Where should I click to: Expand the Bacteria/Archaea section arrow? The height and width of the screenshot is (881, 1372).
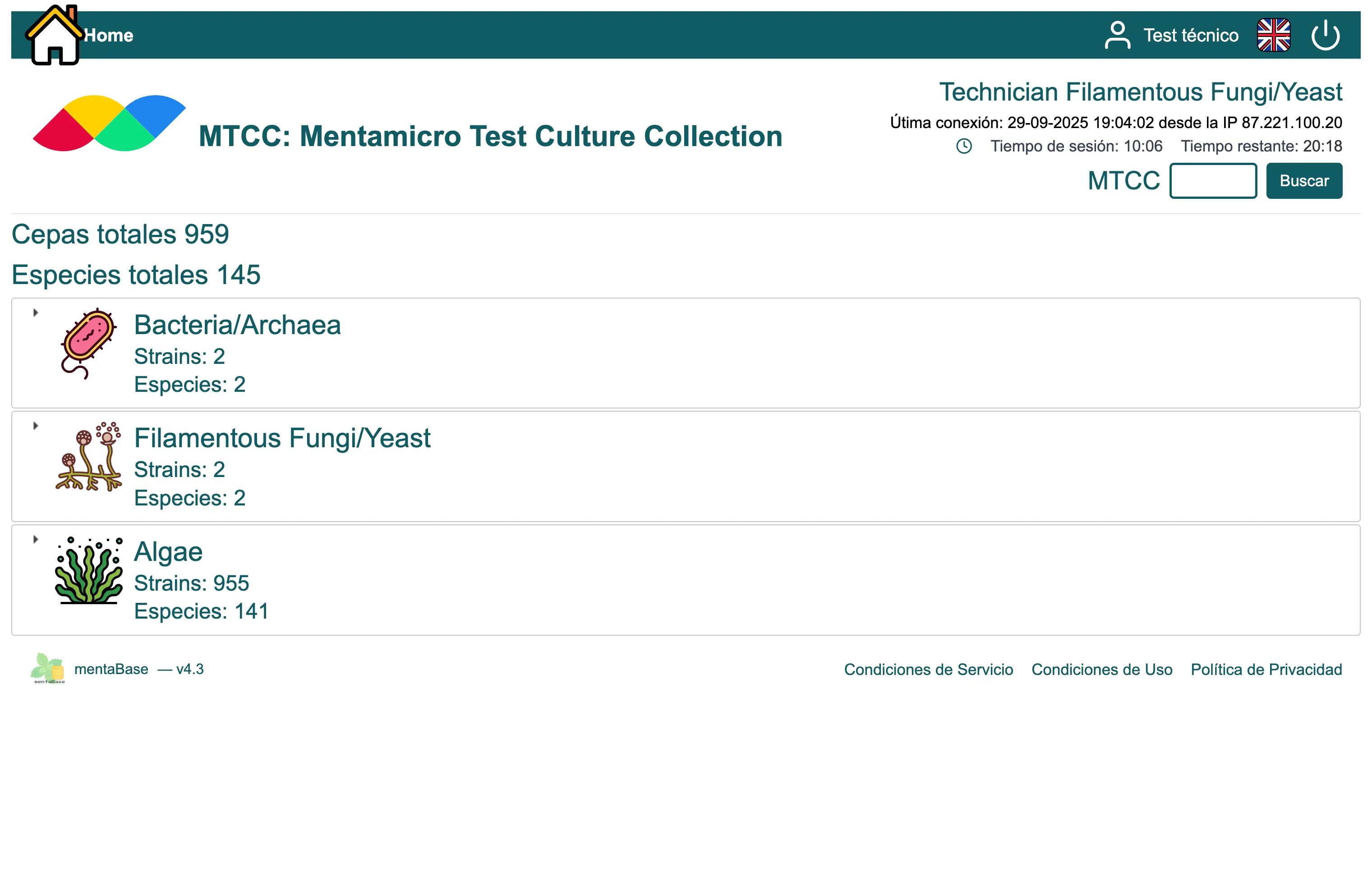[36, 313]
